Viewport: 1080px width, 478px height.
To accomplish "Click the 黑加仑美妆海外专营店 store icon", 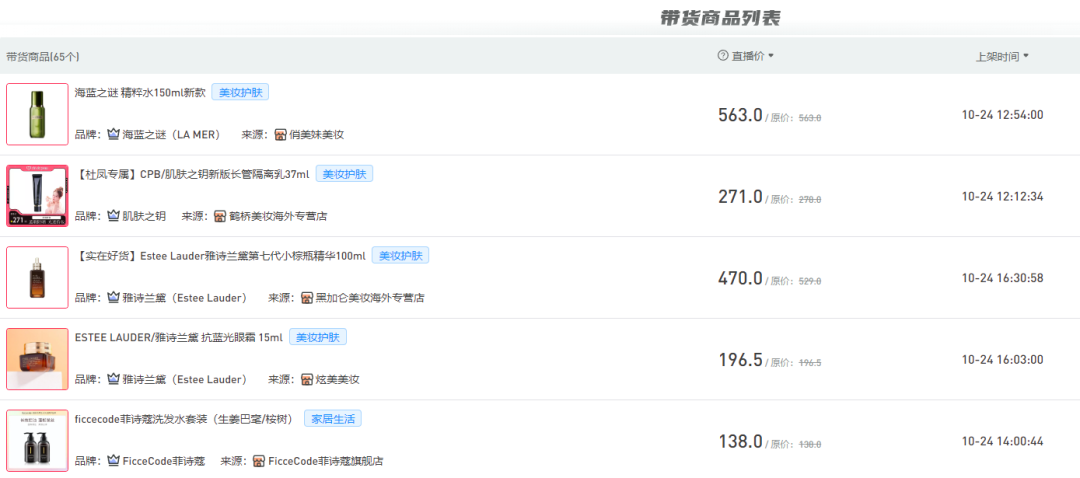I will pos(307,298).
